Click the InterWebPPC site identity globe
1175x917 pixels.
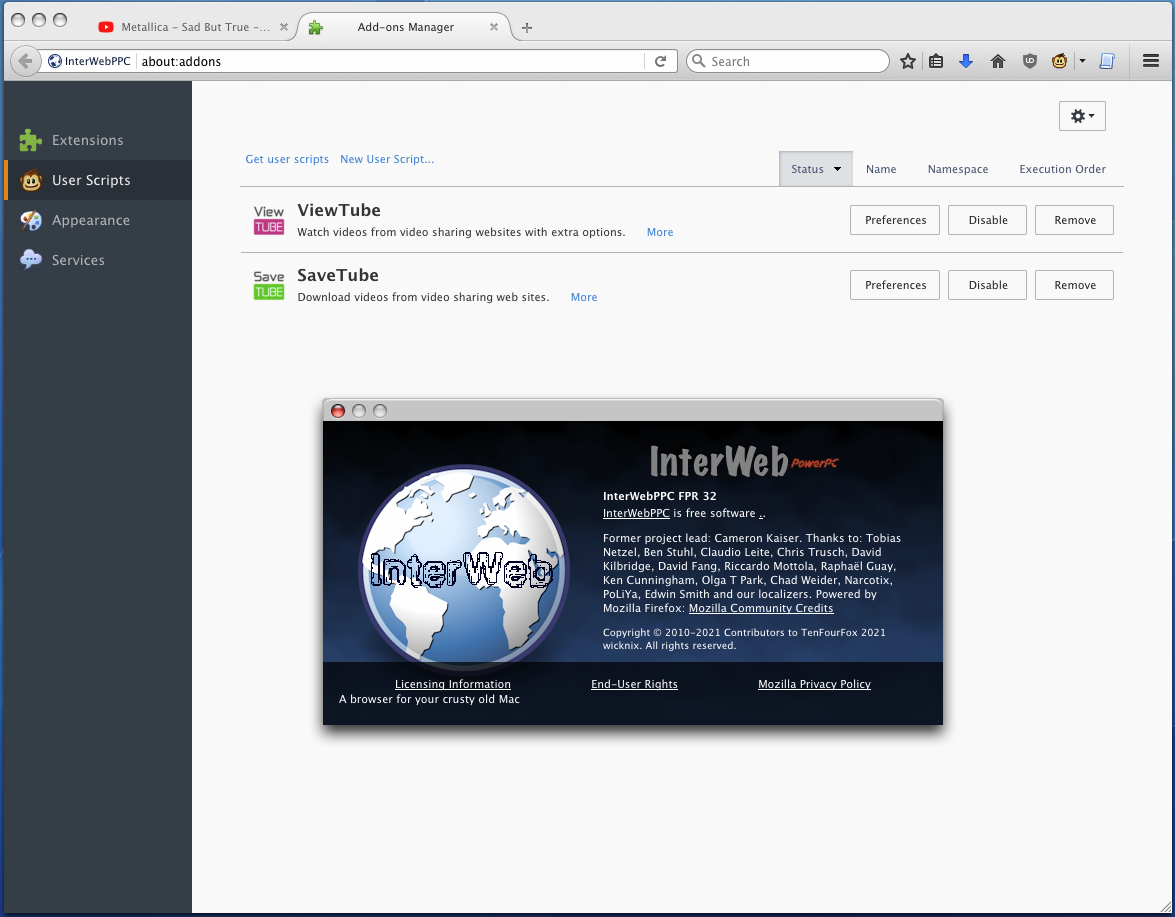(x=55, y=61)
